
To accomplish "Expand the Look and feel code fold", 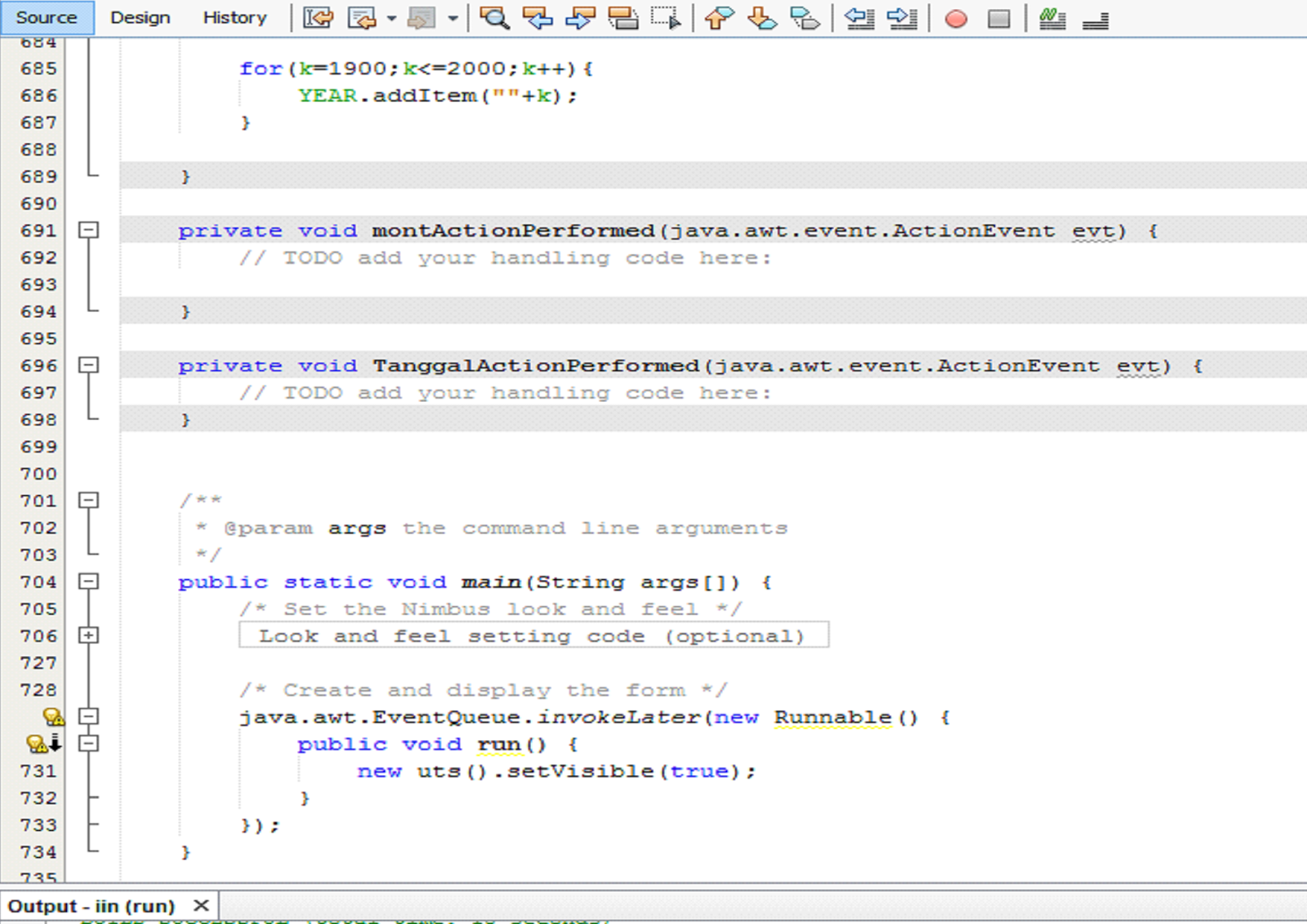I will [x=88, y=636].
